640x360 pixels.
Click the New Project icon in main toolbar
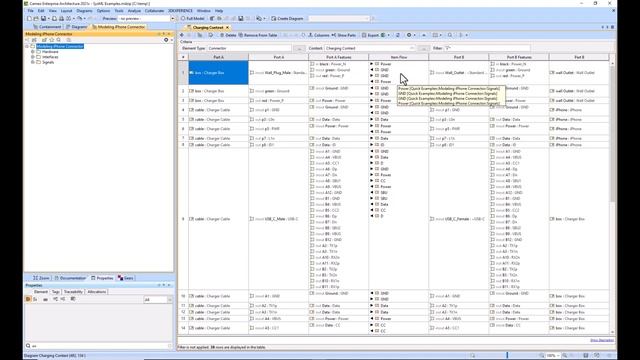click(29, 18)
